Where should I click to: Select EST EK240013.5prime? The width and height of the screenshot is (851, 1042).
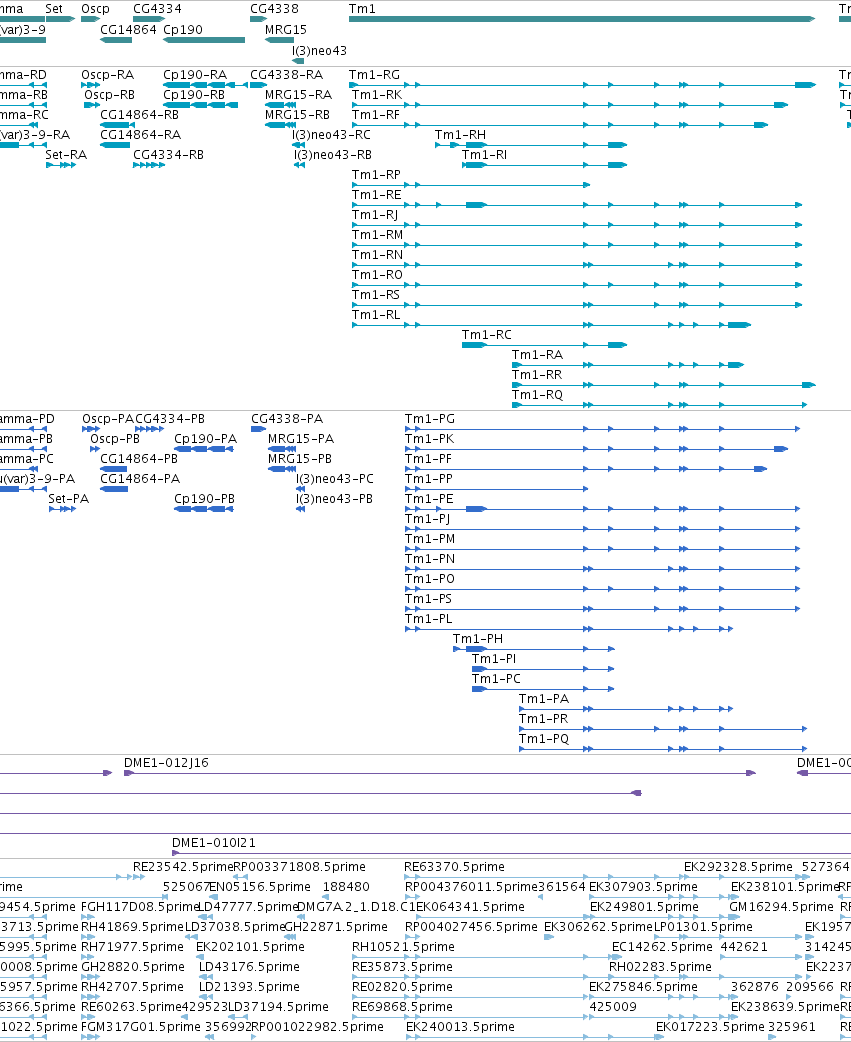point(460,1027)
